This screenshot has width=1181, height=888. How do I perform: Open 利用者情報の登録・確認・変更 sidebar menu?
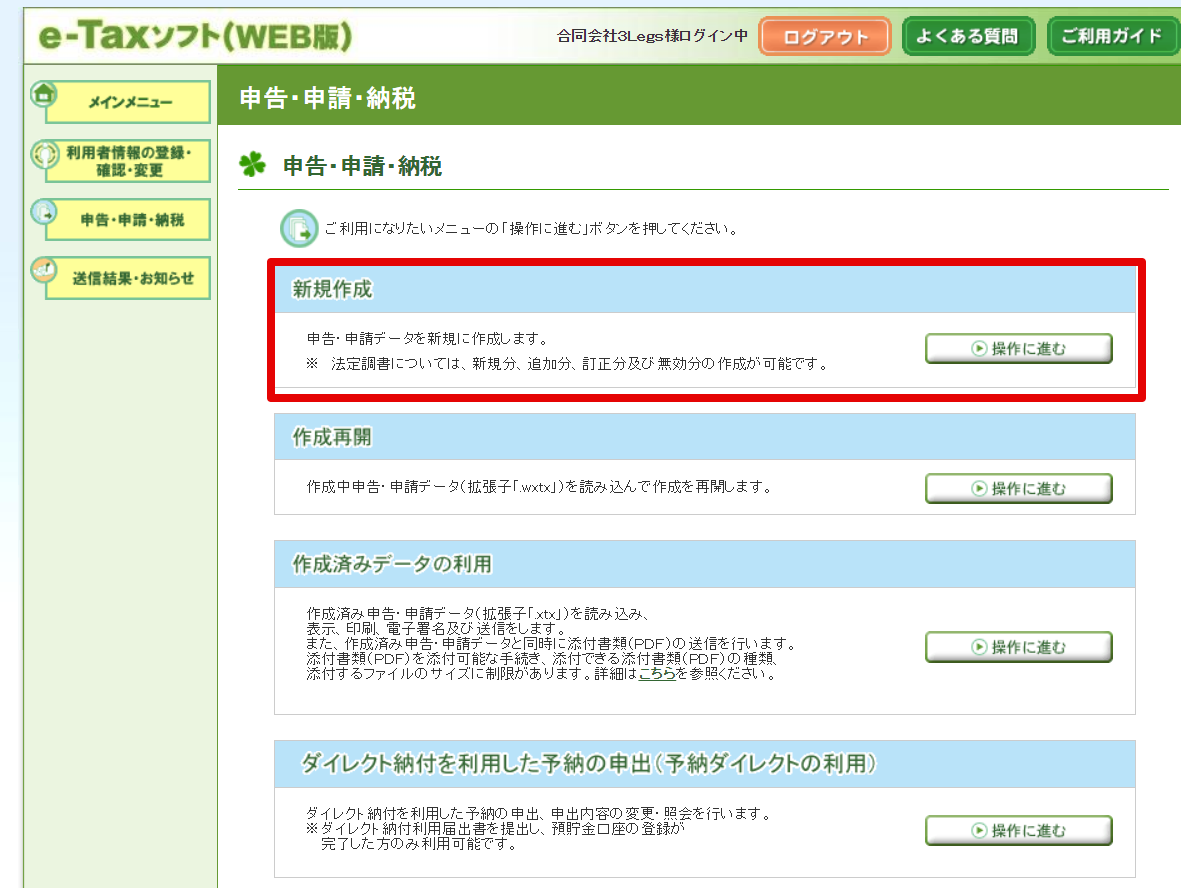128,161
